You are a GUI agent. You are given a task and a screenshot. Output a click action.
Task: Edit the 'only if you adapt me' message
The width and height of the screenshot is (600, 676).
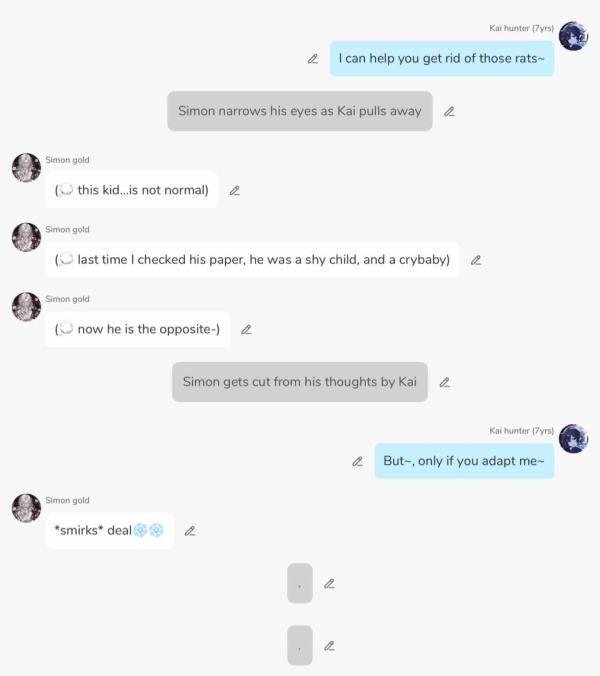click(357, 462)
